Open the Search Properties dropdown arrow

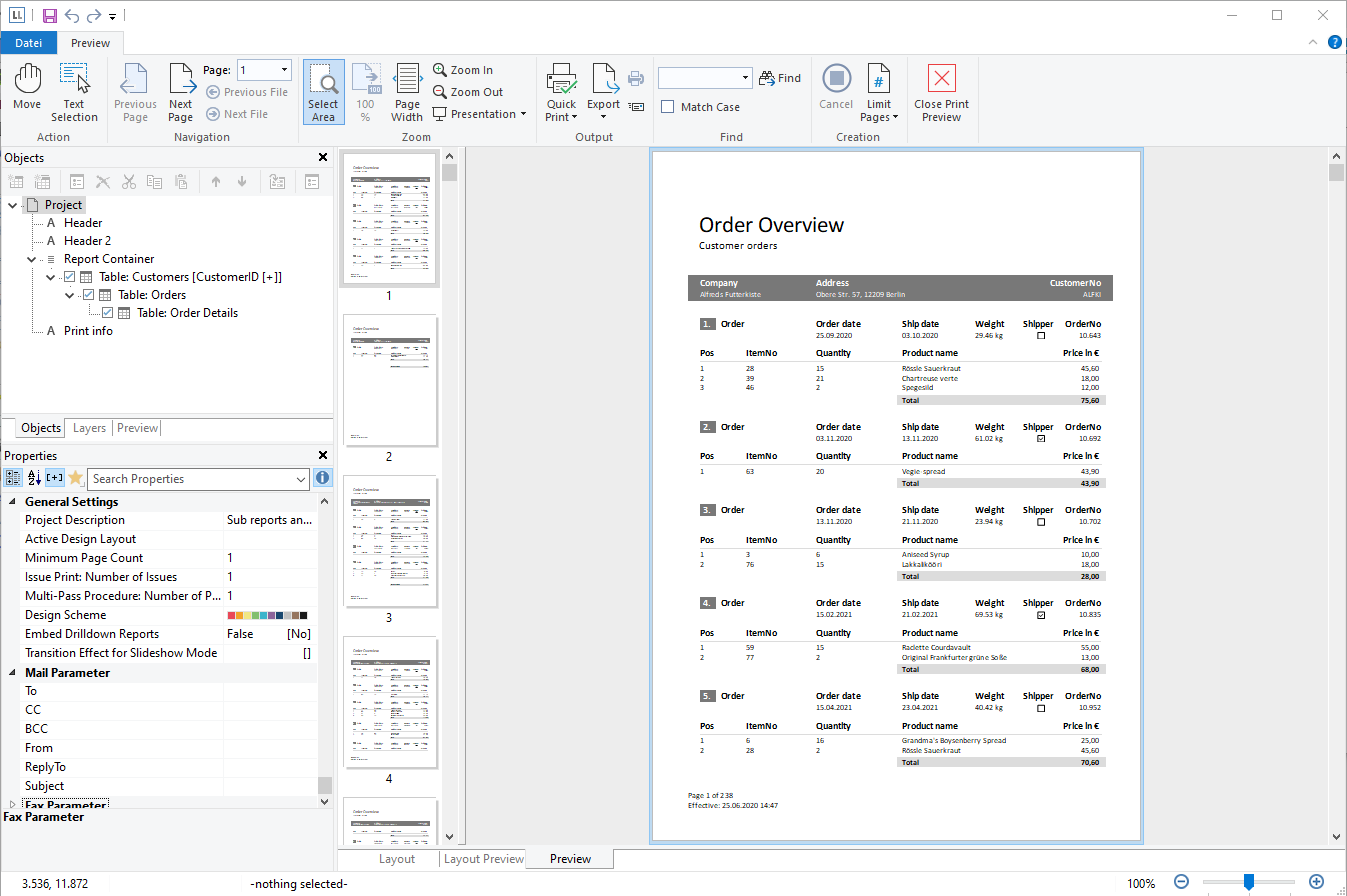(x=302, y=479)
